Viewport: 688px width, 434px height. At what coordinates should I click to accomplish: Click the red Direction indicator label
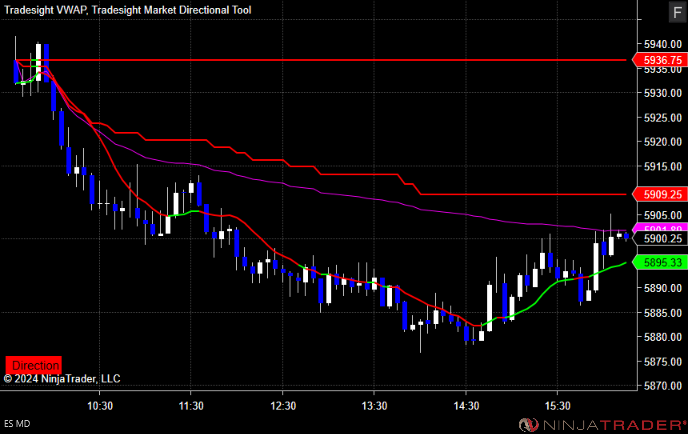pos(34,365)
